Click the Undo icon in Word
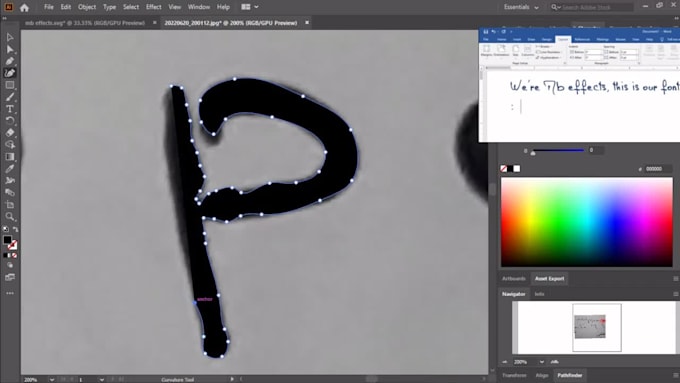Viewport: 680px width, 383px height. pos(494,32)
